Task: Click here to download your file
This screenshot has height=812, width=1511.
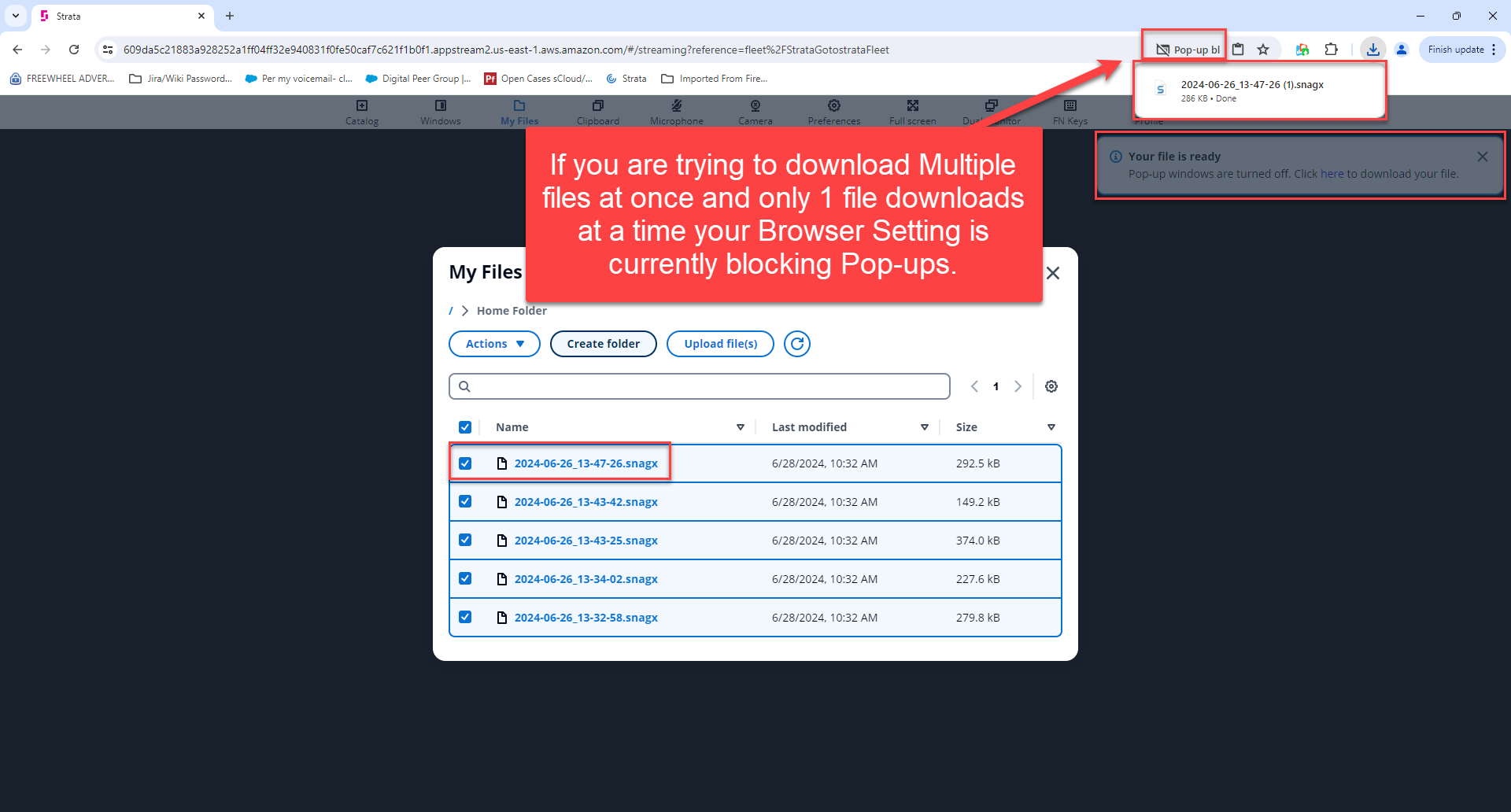Action: 1332,173
